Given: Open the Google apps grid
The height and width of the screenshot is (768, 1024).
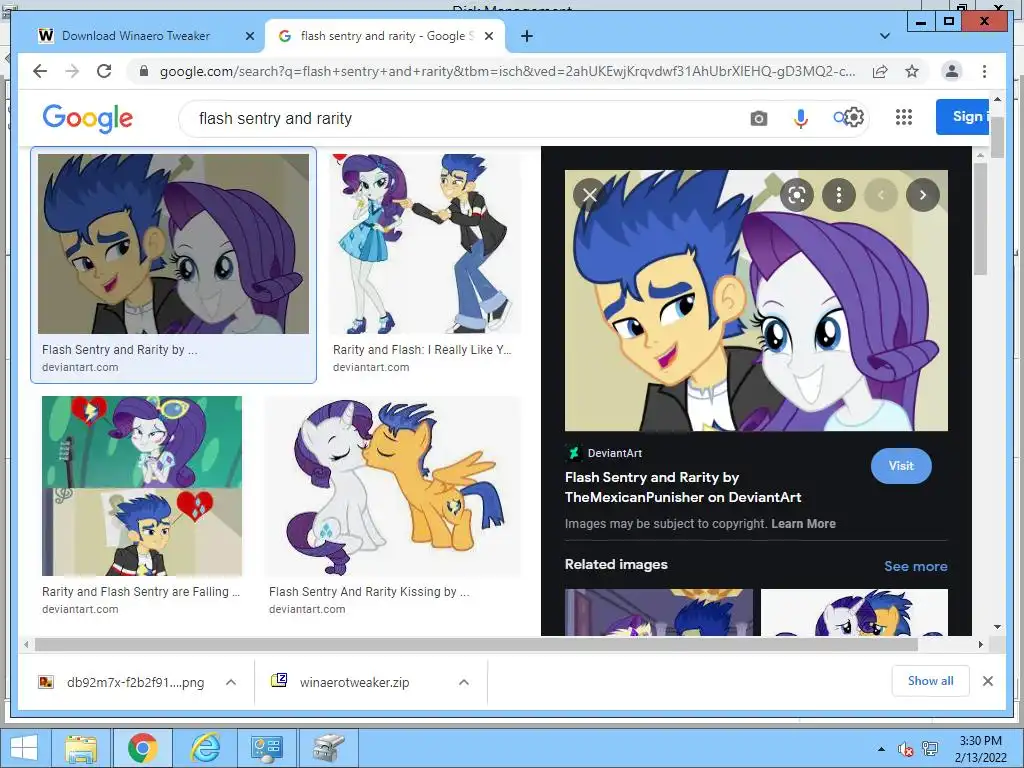Looking at the screenshot, I should pyautogui.click(x=904, y=117).
